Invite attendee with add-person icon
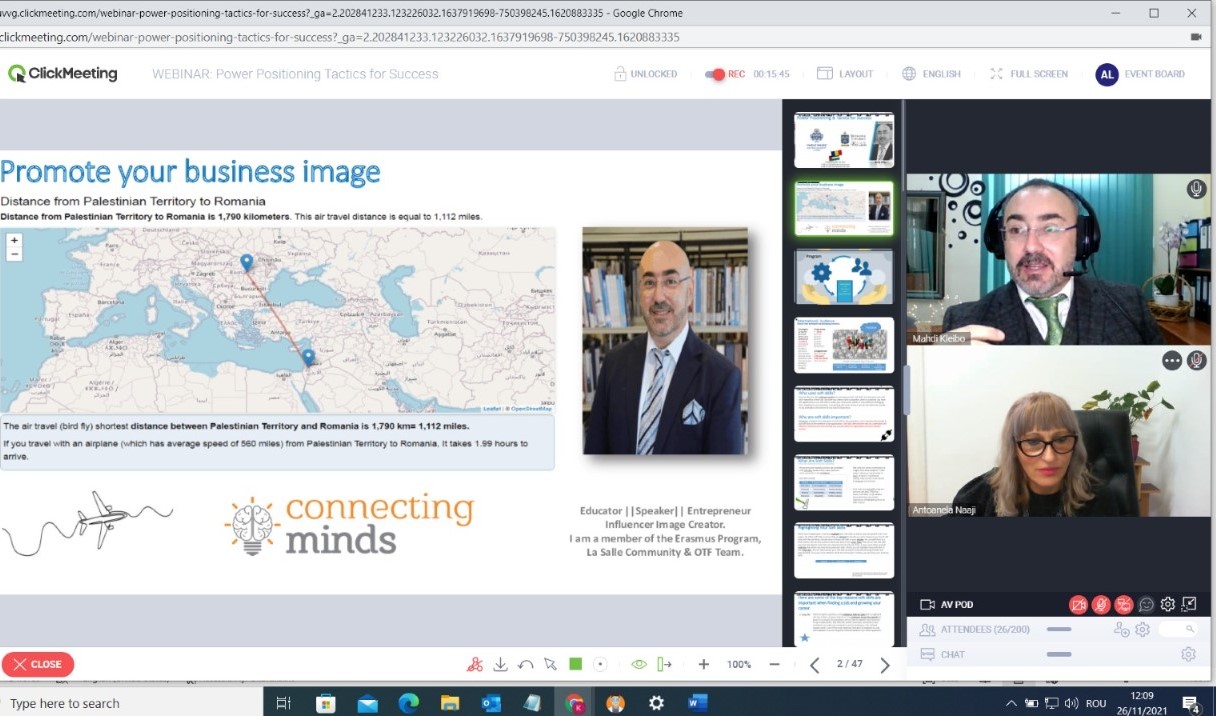The width and height of the screenshot is (1216, 716). pyautogui.click(x=1121, y=629)
